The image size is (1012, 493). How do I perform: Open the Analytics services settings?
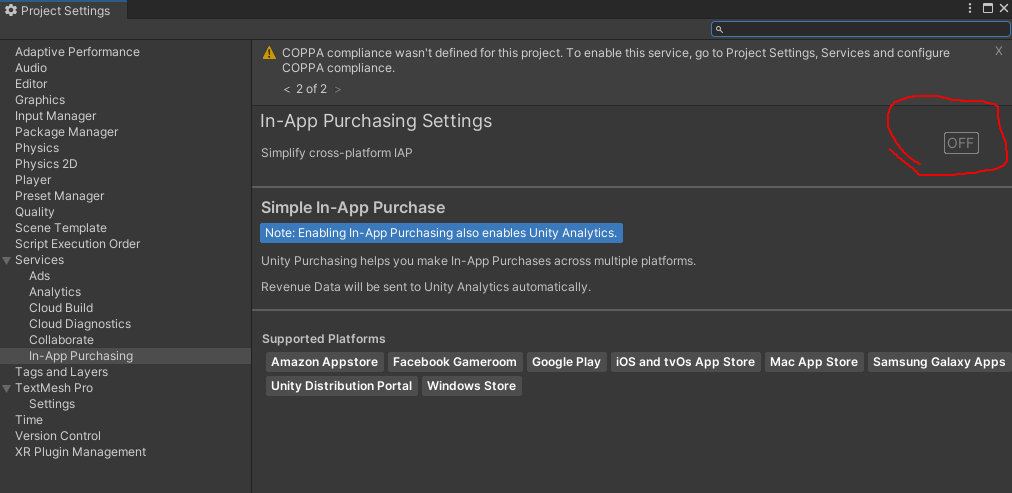55,292
